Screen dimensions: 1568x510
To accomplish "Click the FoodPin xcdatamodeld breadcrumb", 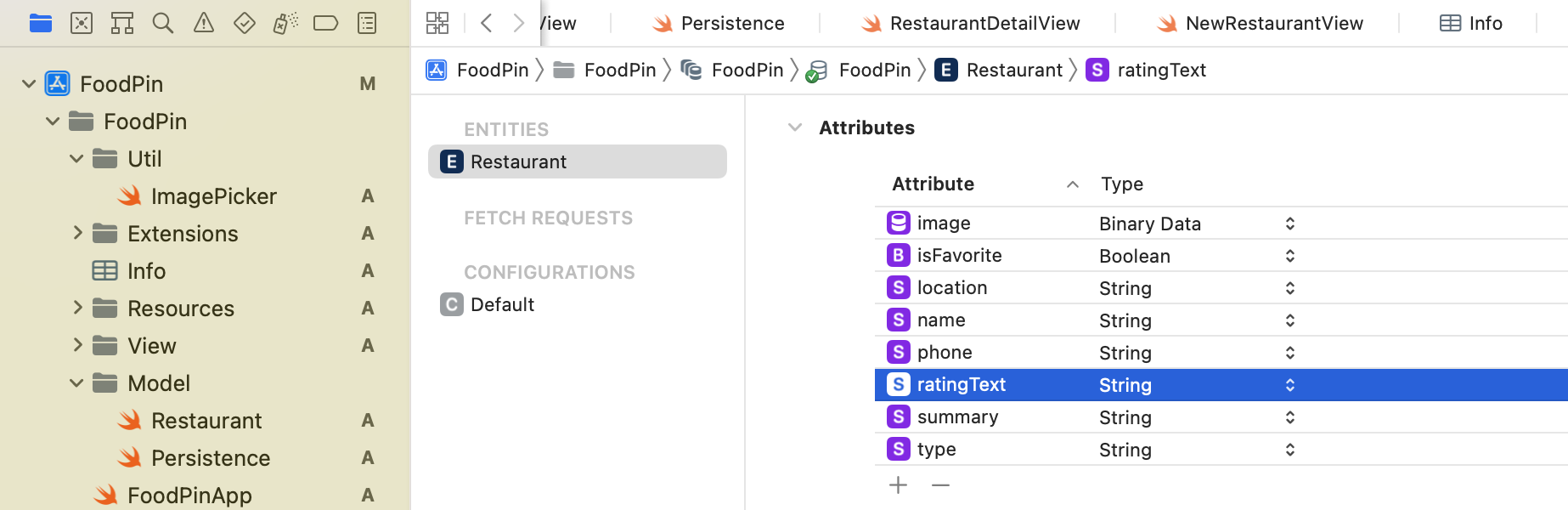I will [732, 70].
